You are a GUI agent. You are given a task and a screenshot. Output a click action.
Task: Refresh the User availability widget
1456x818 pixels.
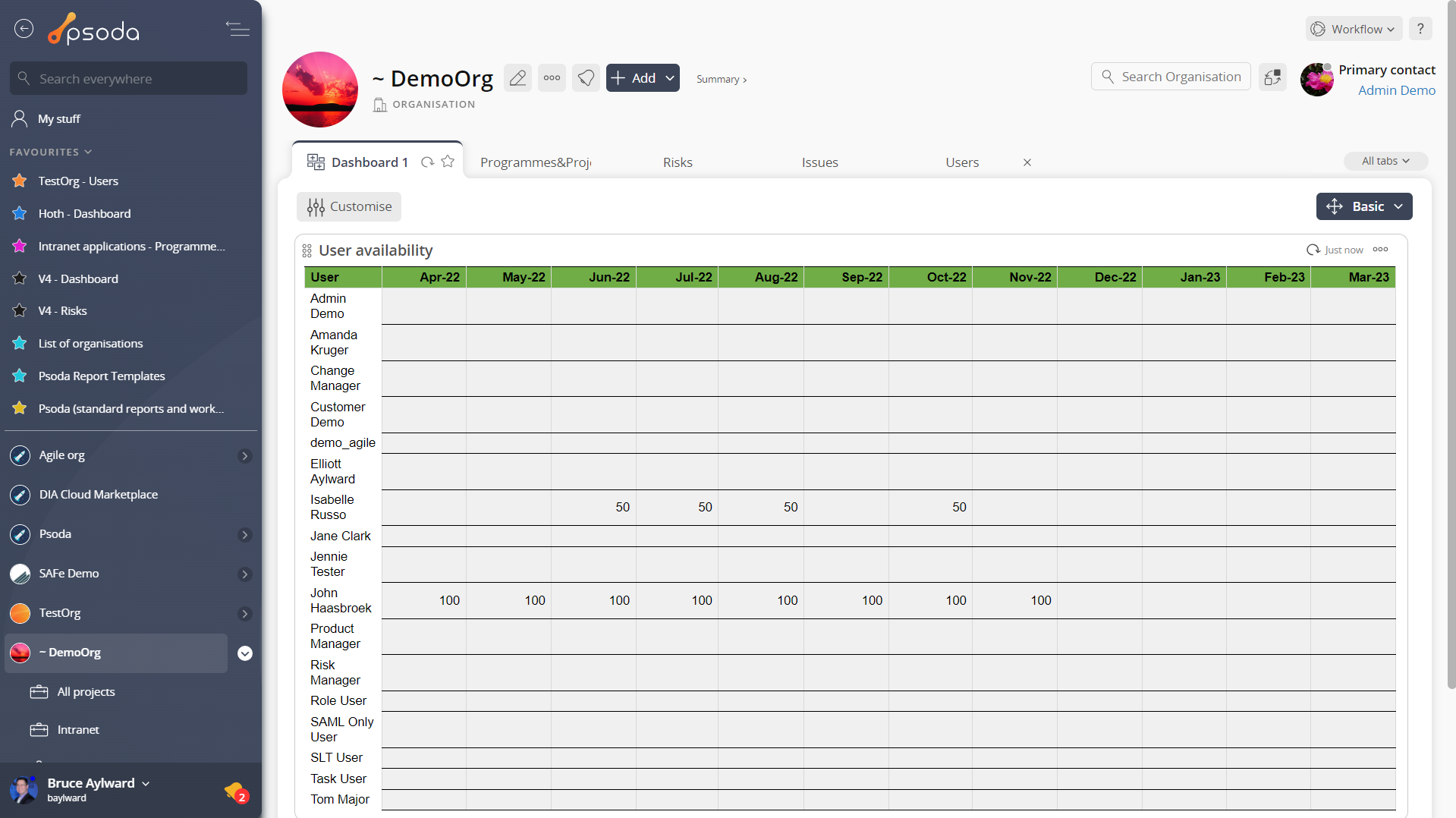point(1313,250)
